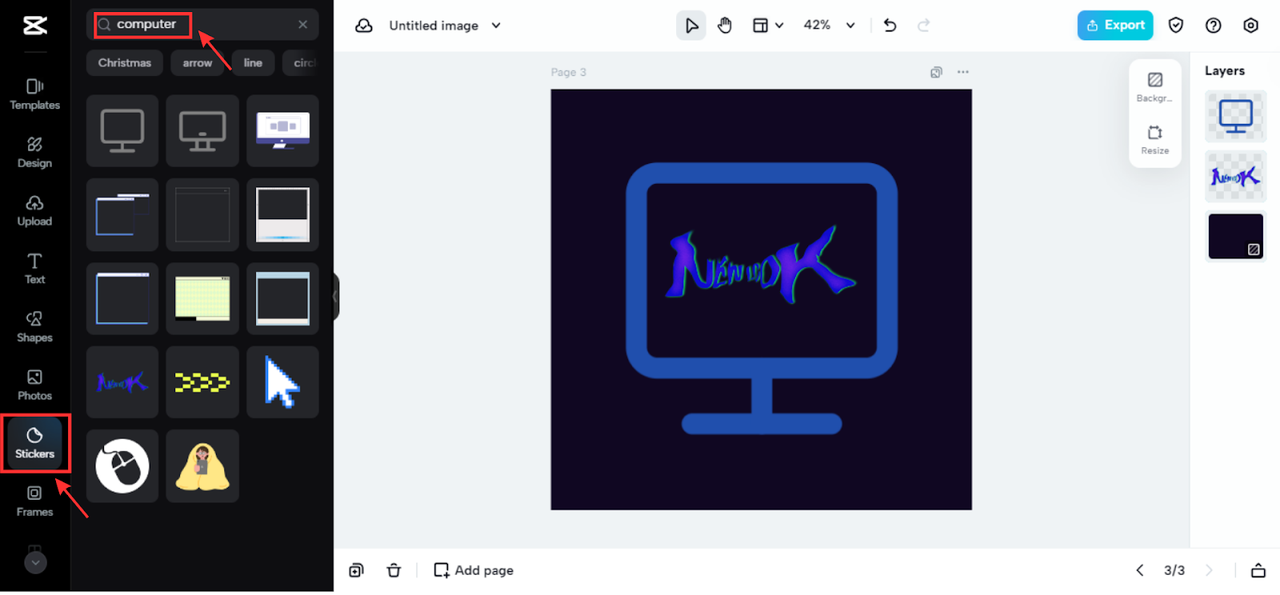Viewport: 1280px width, 595px height.
Task: Select the dark background layer thumbnail
Action: coord(1236,237)
